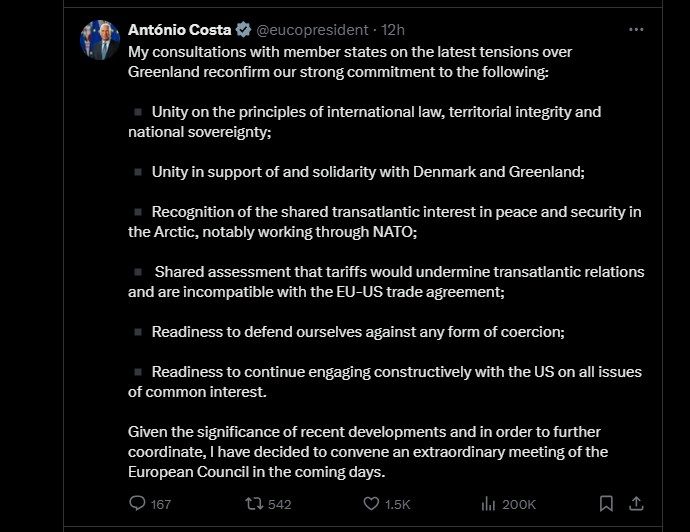Click the 1.5K likes count

click(397, 505)
